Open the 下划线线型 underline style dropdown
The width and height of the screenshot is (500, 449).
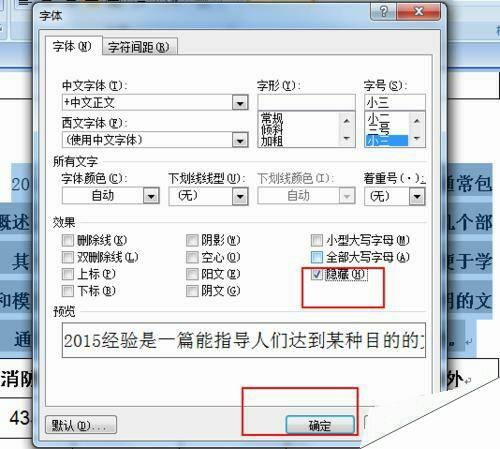(240, 196)
